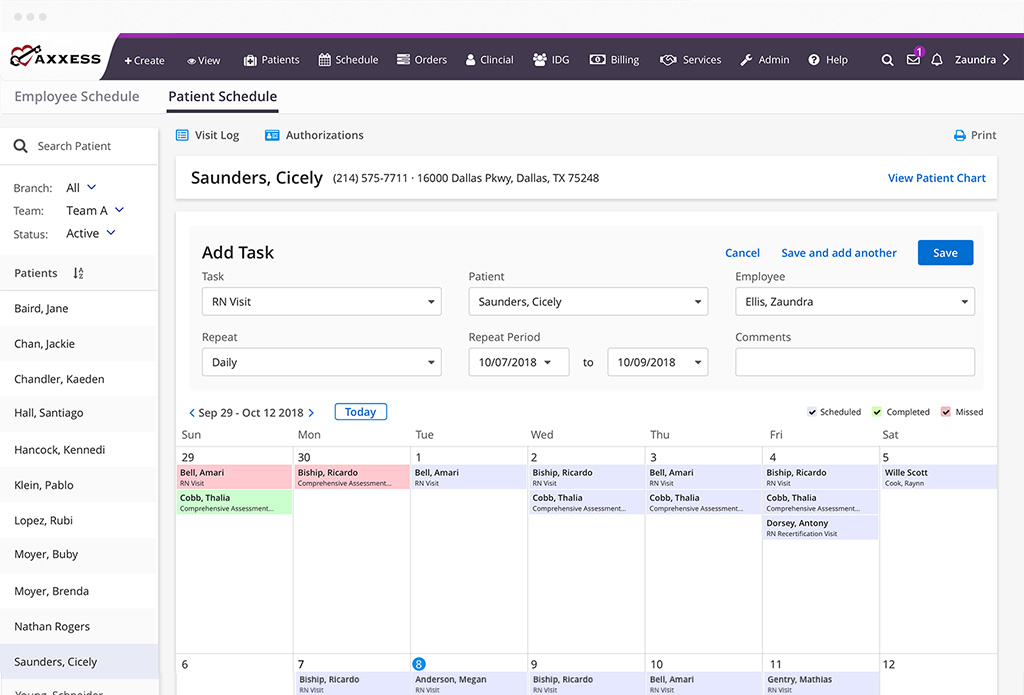Screen dimensions: 1024x695
Task: Go to previous date range arrow
Action: click(192, 413)
